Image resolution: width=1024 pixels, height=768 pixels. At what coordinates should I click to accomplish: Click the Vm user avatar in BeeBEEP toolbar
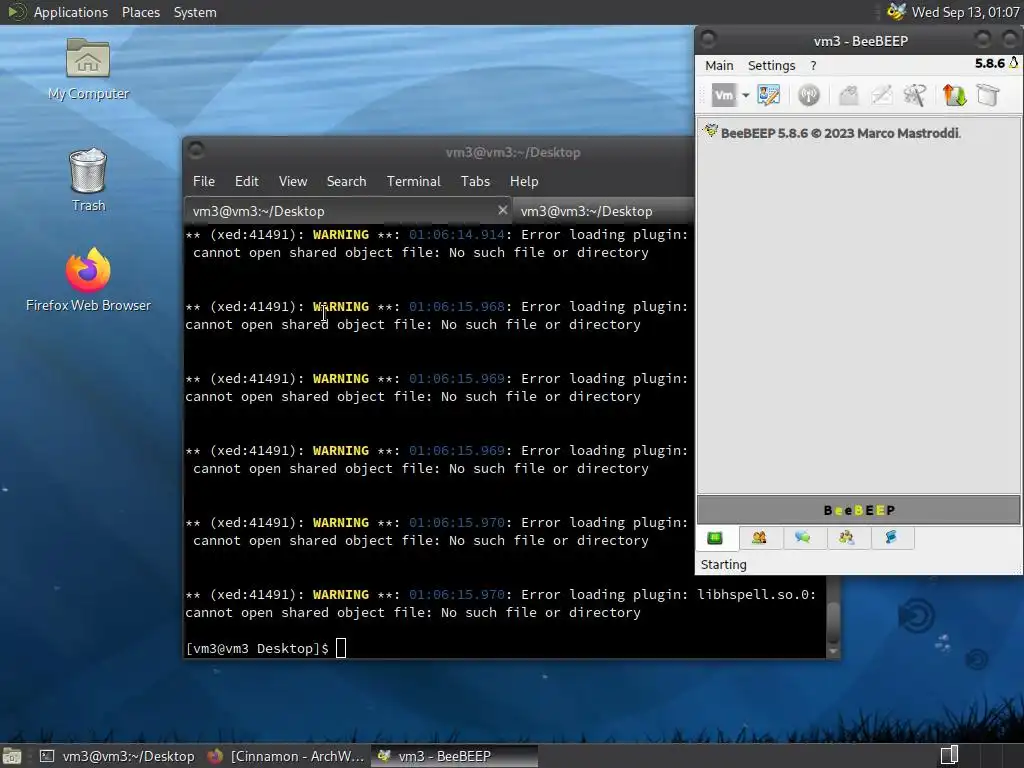tap(724, 95)
